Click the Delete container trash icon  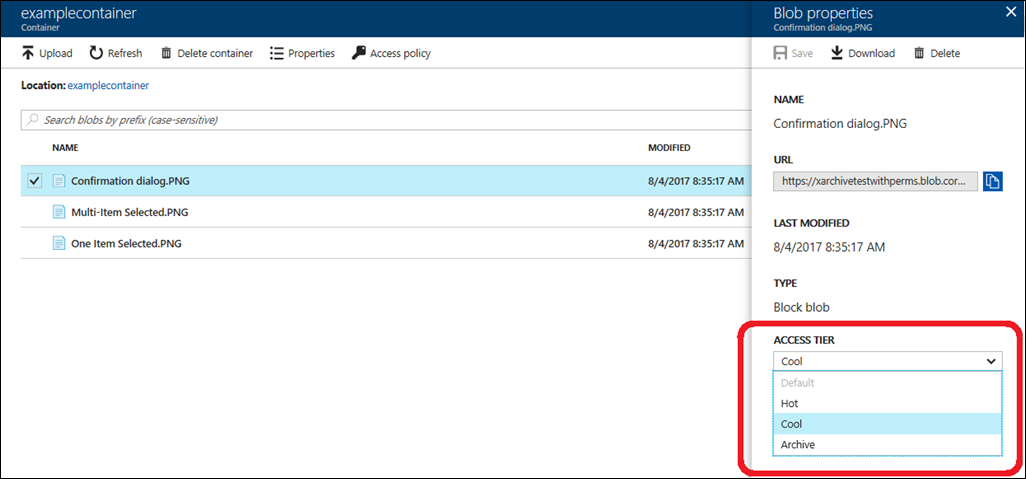click(166, 53)
